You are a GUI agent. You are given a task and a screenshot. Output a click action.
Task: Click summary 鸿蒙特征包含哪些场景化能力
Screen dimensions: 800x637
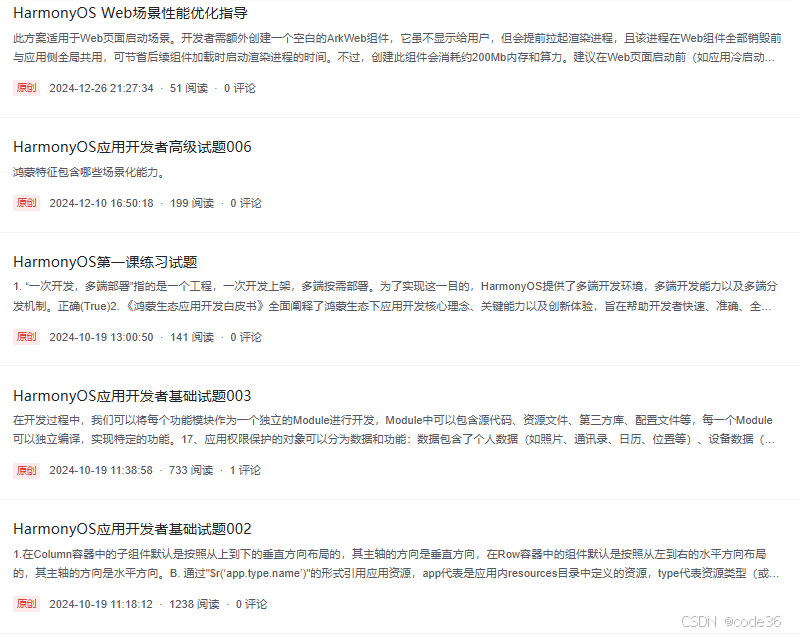[89, 172]
